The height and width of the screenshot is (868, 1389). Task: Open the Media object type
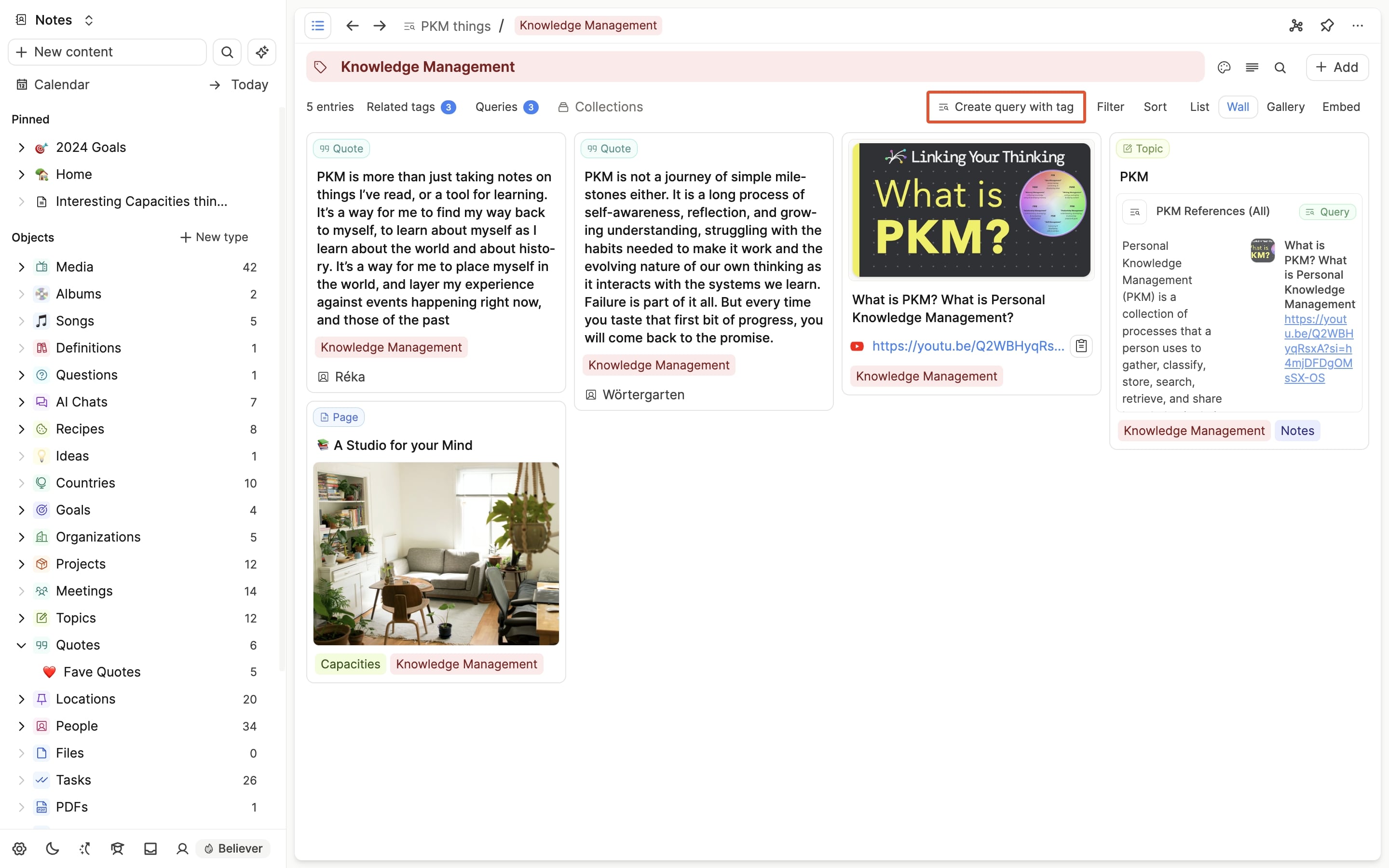tap(74, 267)
